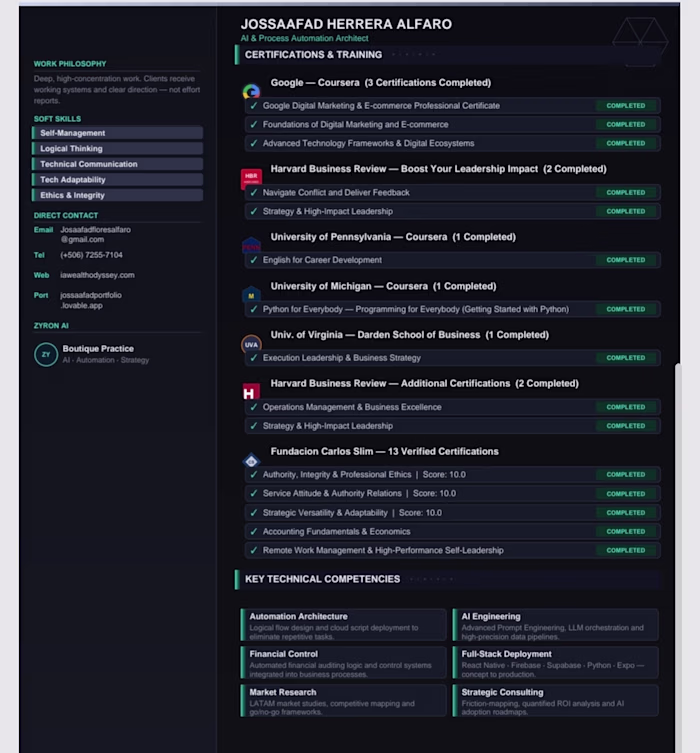Click the UVA round logo beside Darden School
This screenshot has height=753, width=700.
251,344
